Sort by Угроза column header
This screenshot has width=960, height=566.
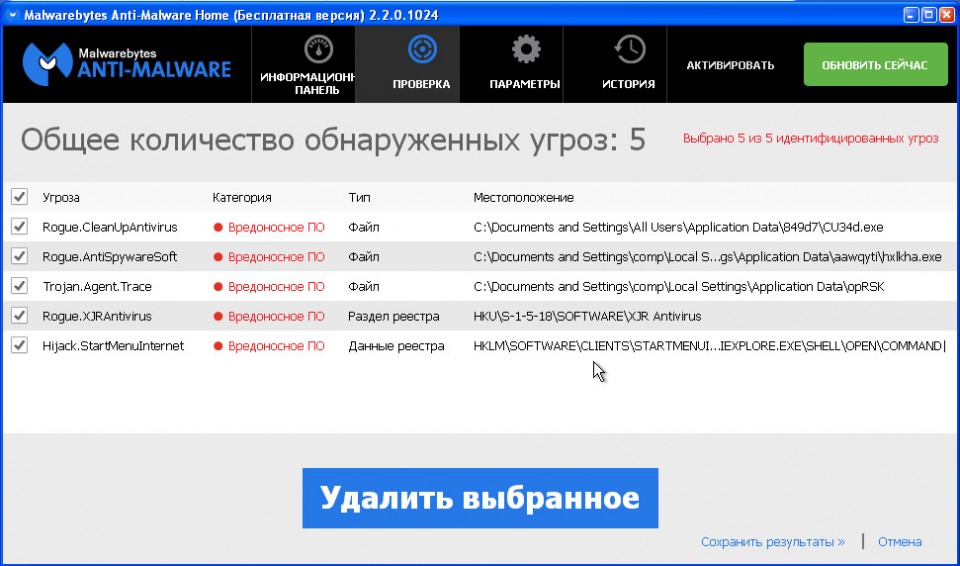61,198
